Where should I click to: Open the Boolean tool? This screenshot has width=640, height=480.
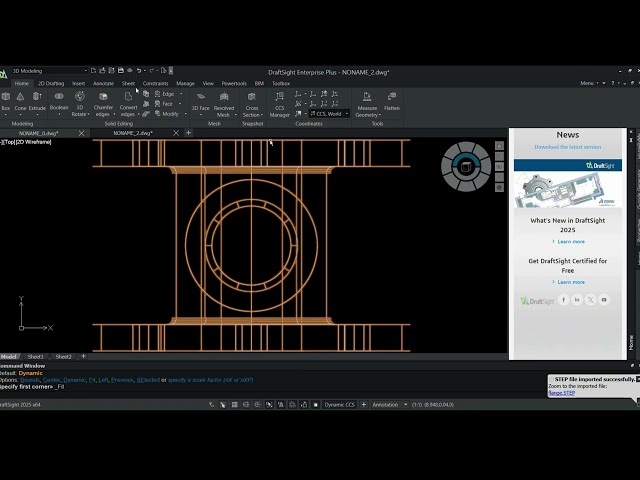coord(59,100)
